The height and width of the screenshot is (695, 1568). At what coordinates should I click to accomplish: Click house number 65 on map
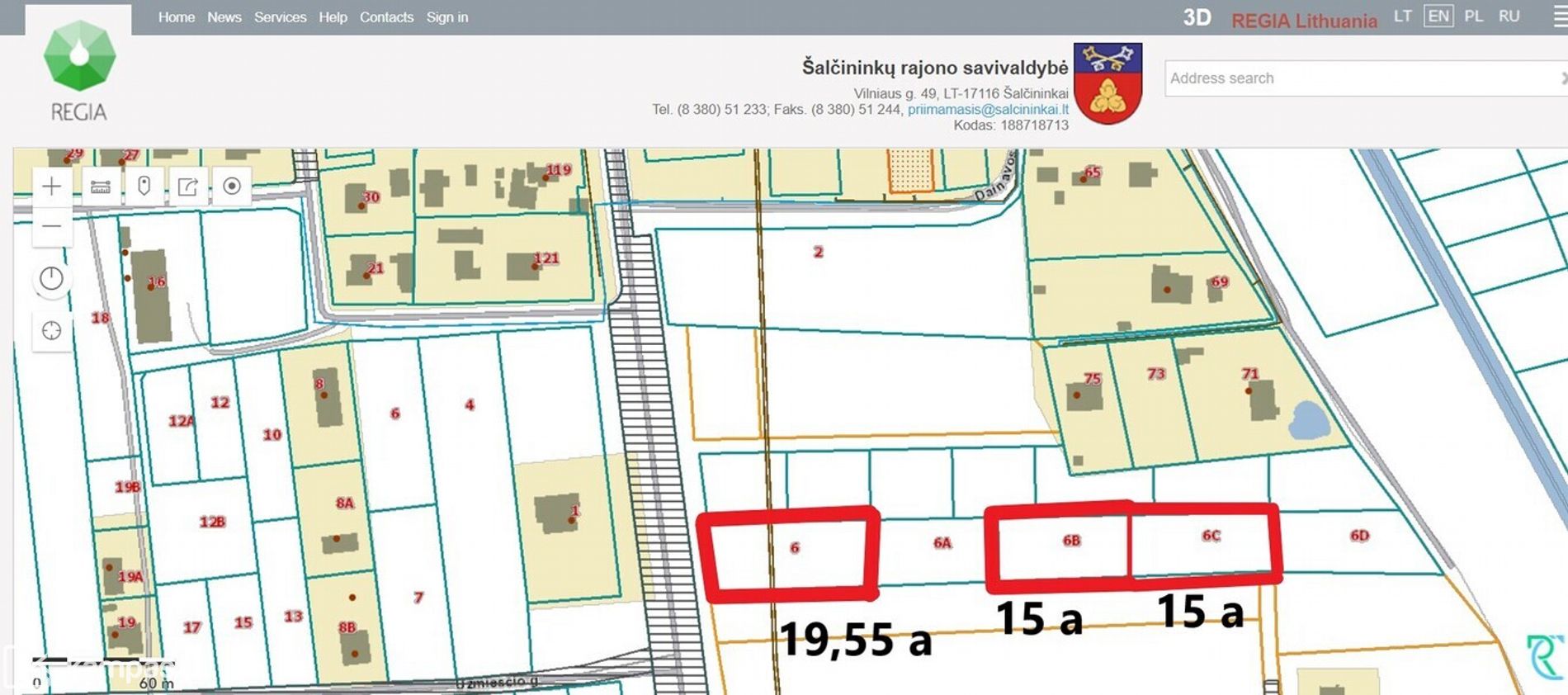click(x=1093, y=172)
